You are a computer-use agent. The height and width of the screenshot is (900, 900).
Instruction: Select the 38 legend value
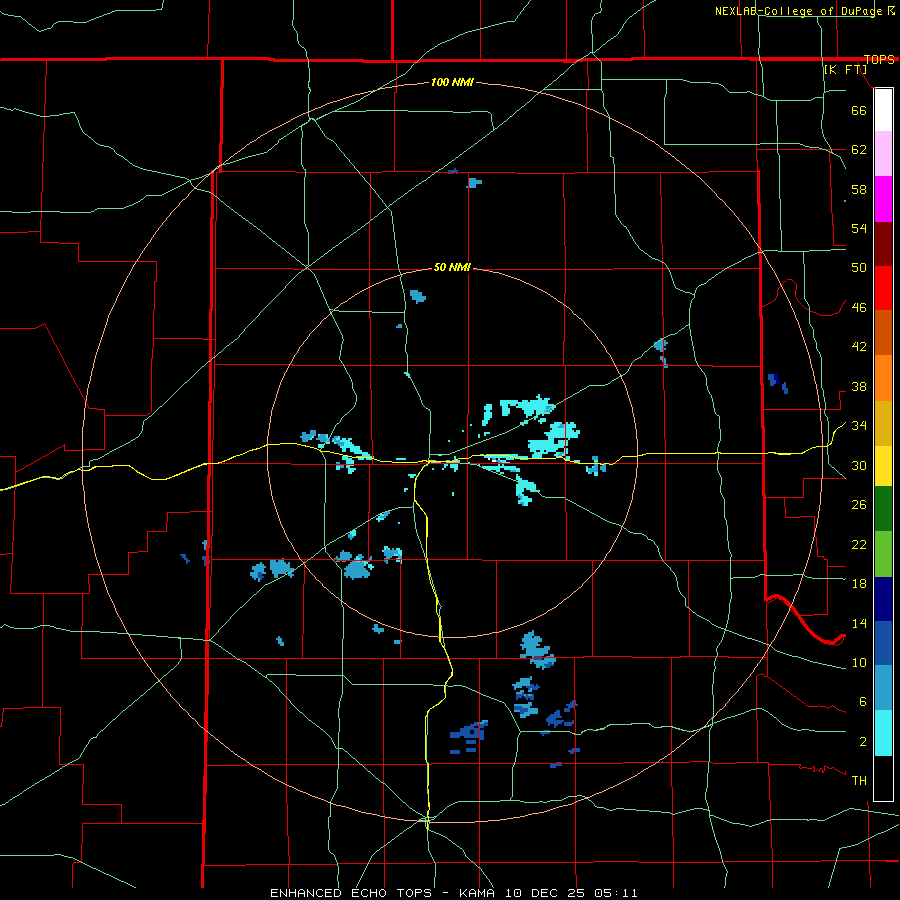point(859,386)
